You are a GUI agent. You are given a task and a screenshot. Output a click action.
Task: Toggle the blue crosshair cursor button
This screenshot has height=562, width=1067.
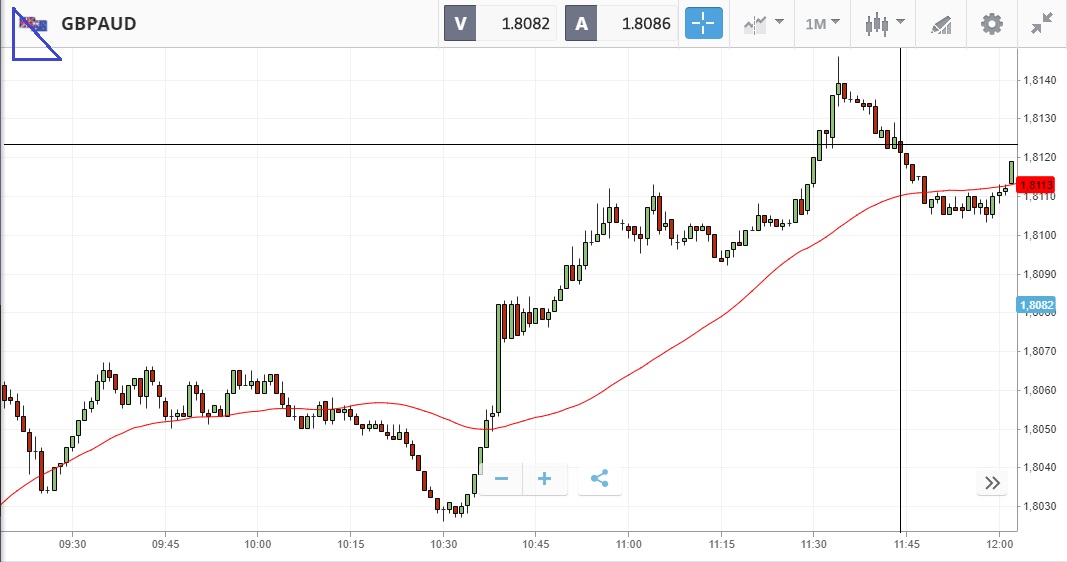[x=703, y=23]
